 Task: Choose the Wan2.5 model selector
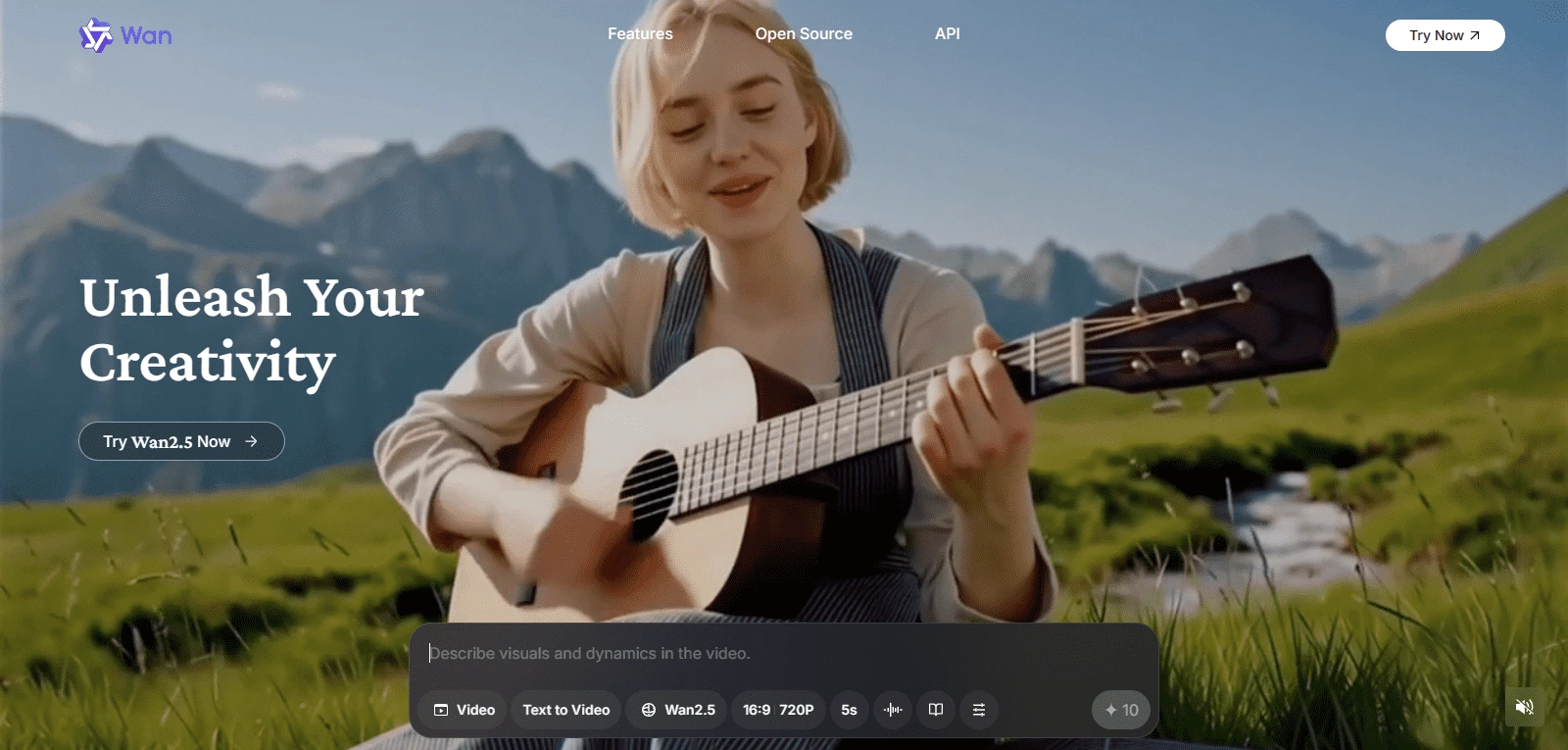678,710
